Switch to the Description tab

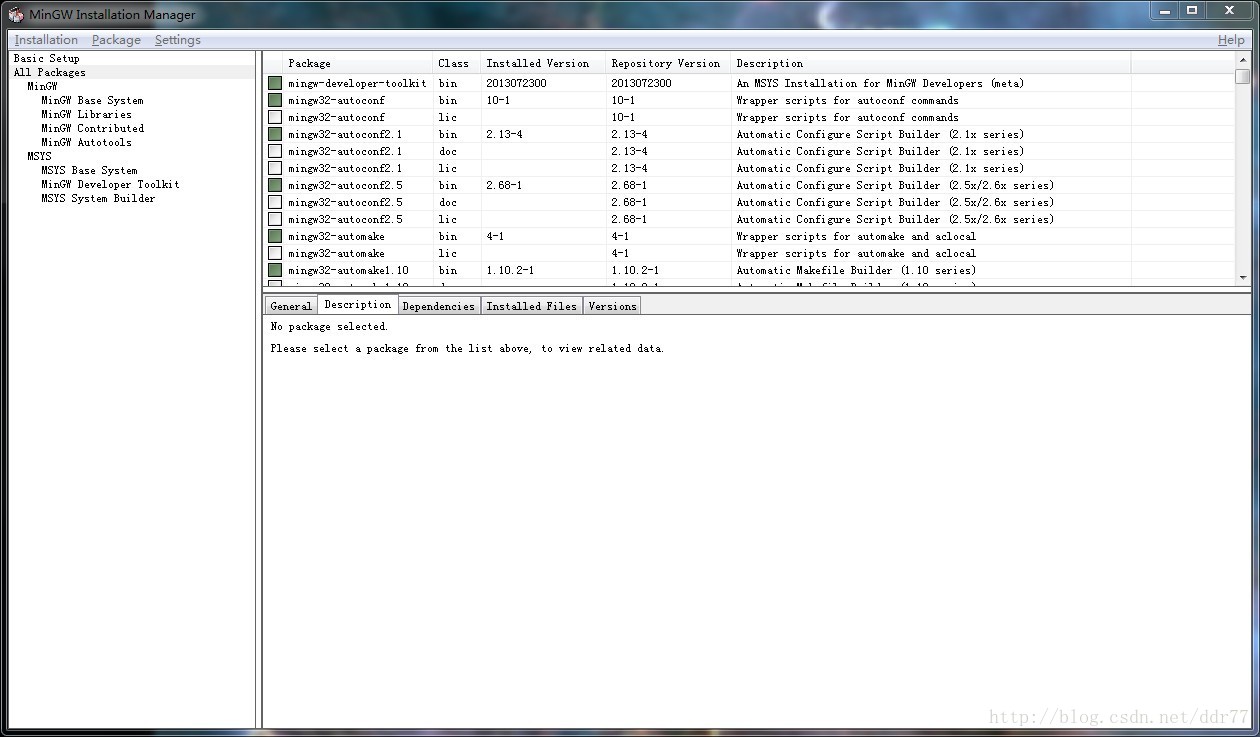point(357,305)
